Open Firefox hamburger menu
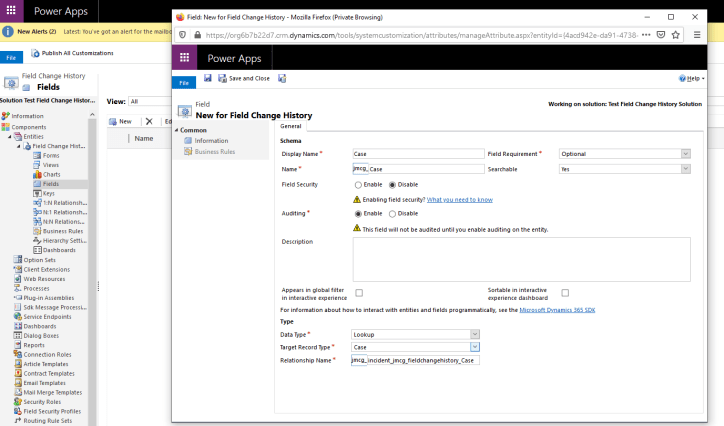Viewport: 724px width, 426px height. 698,34
